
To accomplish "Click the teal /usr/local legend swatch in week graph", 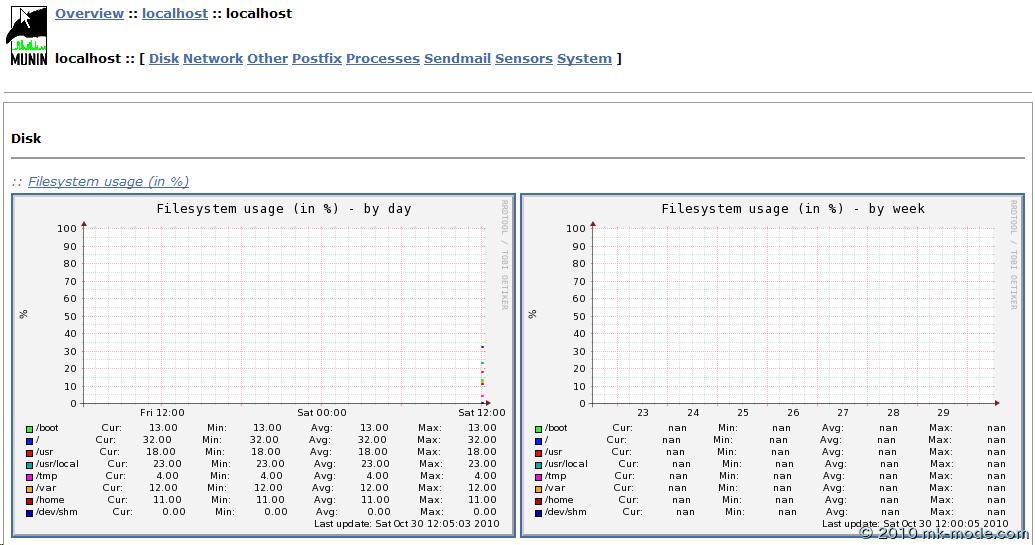I will tap(538, 465).
